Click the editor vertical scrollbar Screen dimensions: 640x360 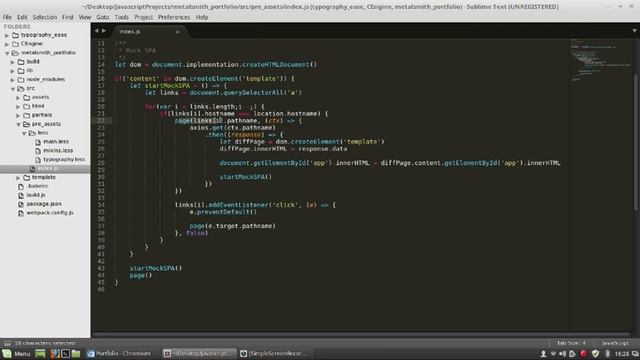coord(636,143)
